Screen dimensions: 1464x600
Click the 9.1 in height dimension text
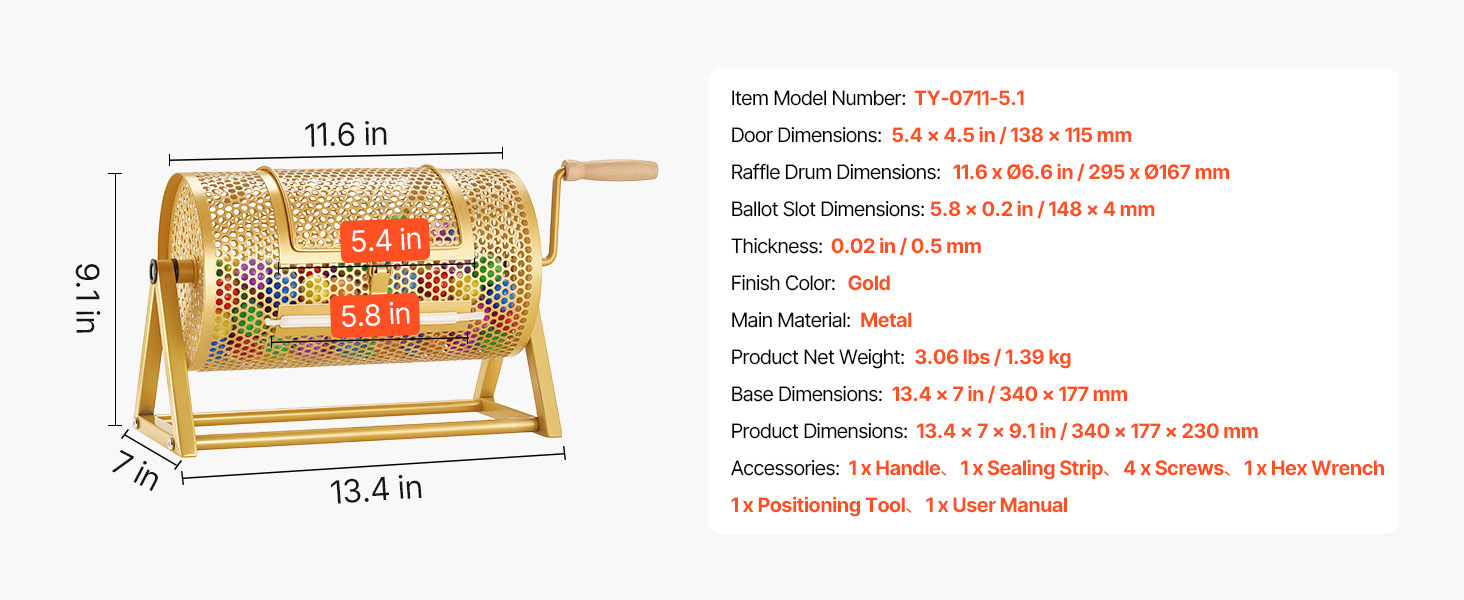click(x=86, y=298)
